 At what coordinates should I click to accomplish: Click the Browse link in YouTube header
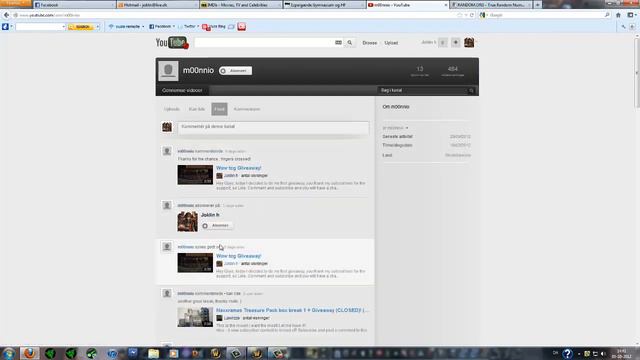point(370,43)
